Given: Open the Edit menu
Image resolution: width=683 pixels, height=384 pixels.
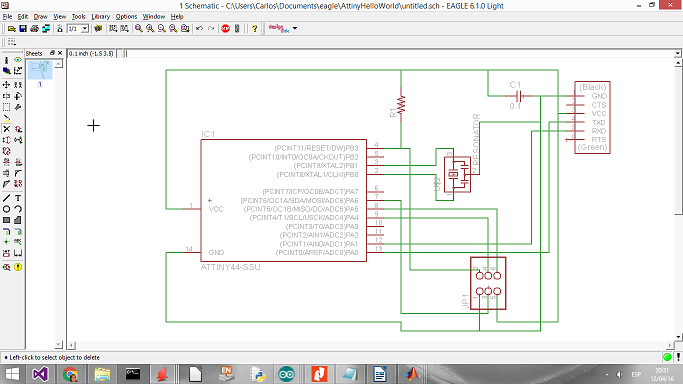Looking at the screenshot, I should click(x=22, y=17).
